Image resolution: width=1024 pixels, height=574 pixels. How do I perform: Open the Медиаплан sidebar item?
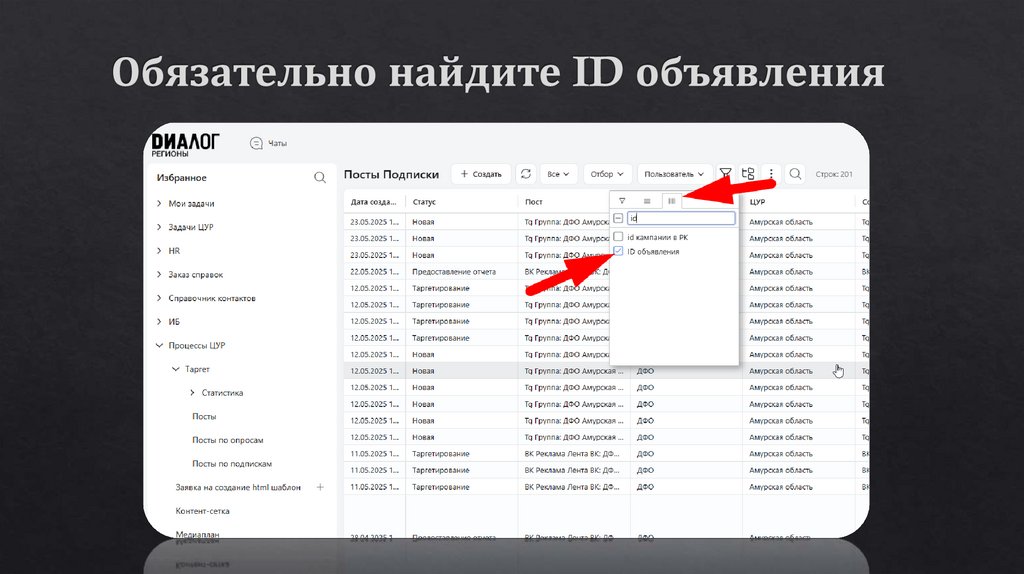point(197,534)
